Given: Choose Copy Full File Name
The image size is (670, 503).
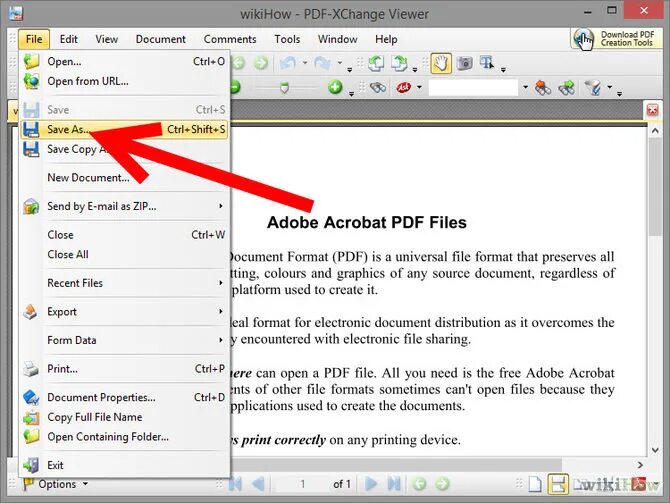Looking at the screenshot, I should point(124,417).
